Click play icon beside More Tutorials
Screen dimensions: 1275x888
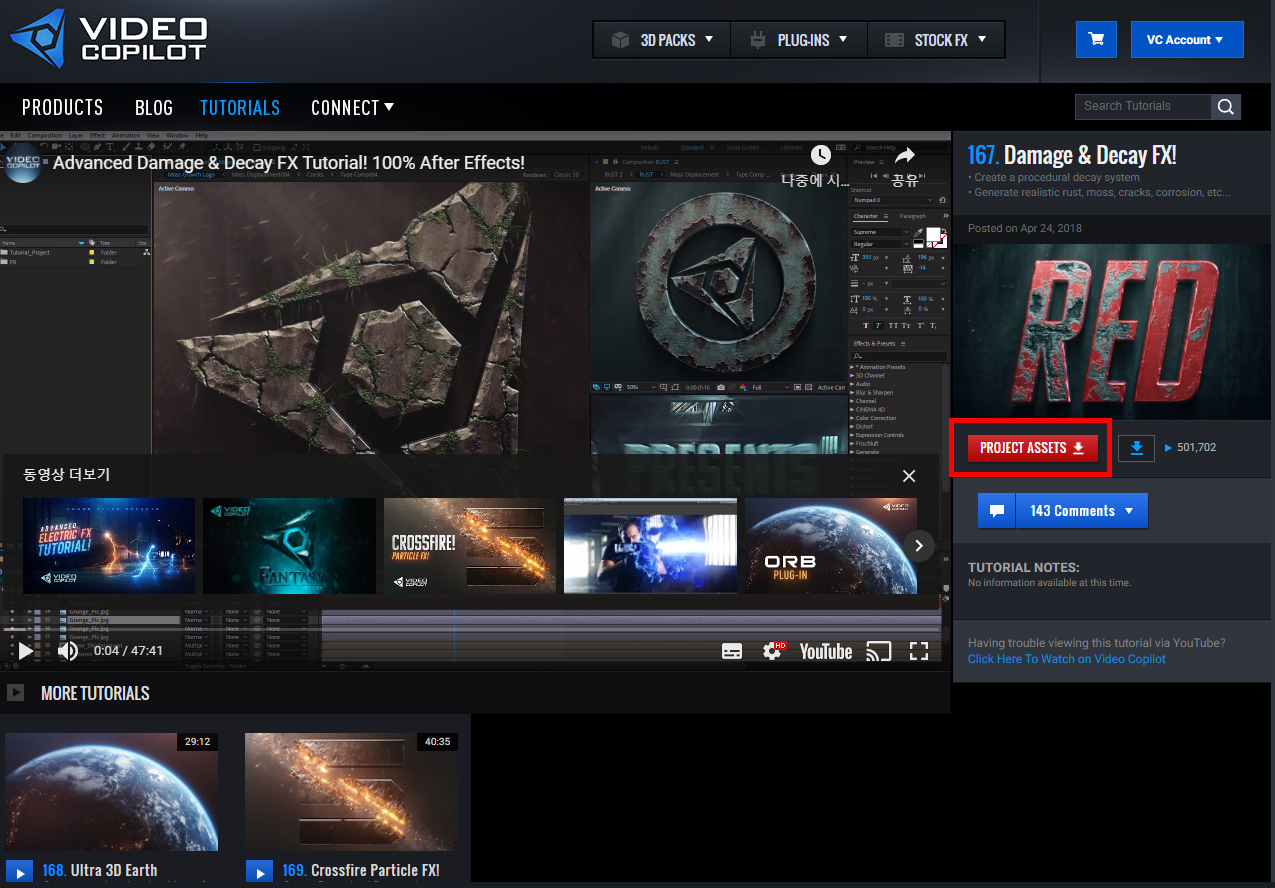tap(16, 693)
